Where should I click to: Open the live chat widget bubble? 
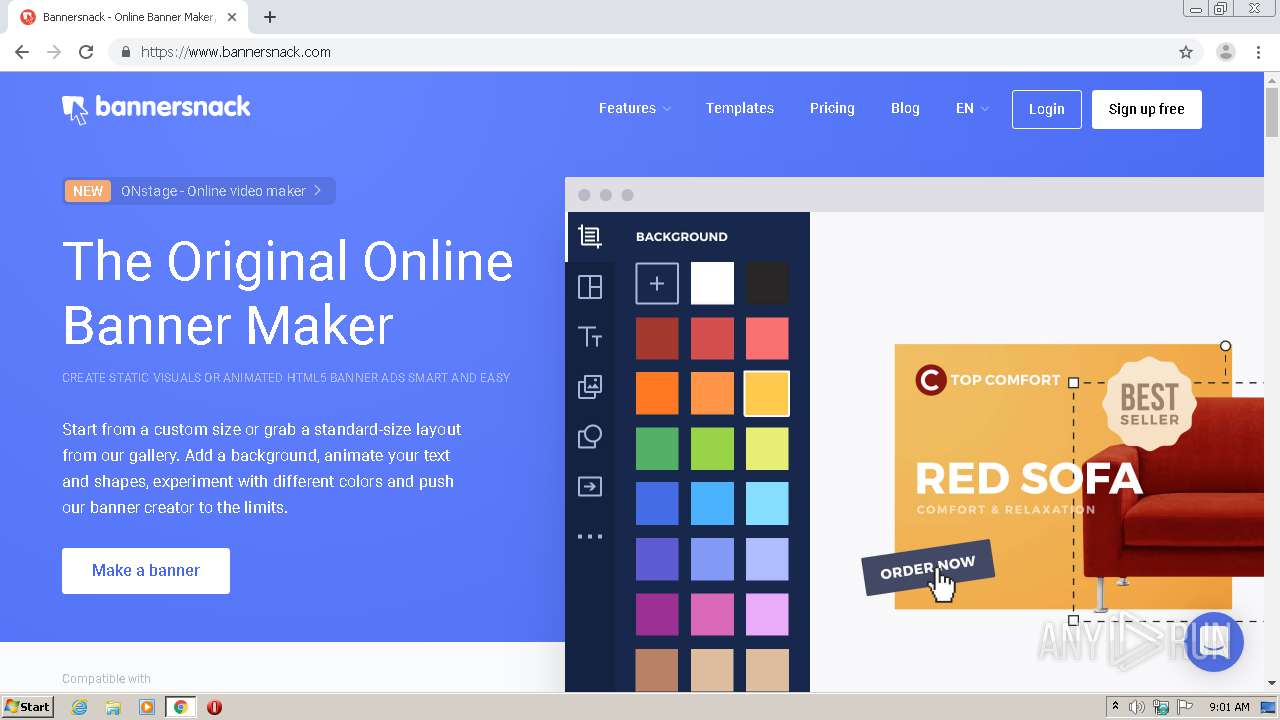pyautogui.click(x=1214, y=642)
